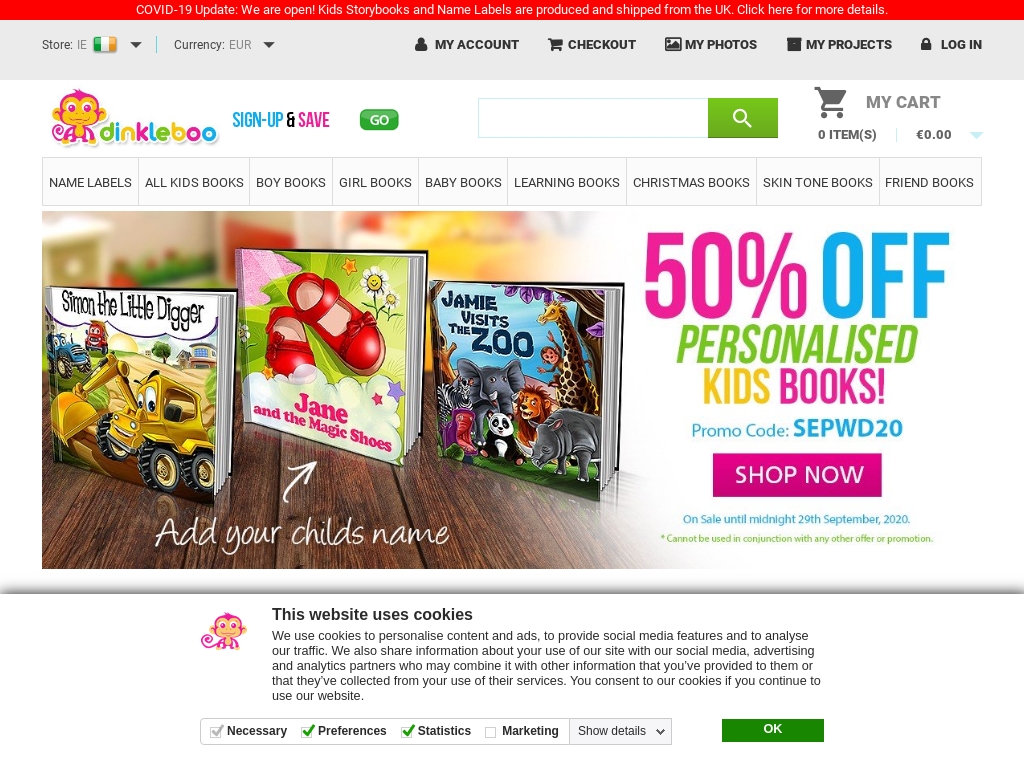The height and width of the screenshot is (768, 1024).
Task: Click the Dinkleboo monkey logo
Action: click(134, 118)
